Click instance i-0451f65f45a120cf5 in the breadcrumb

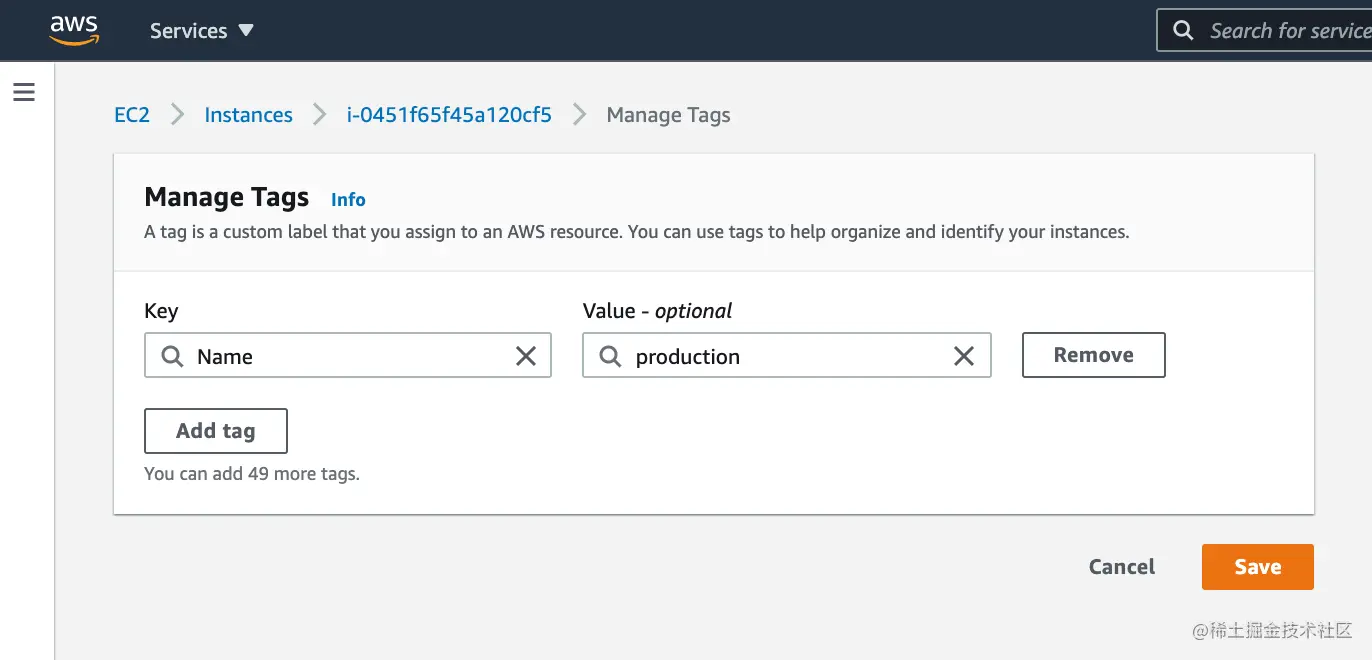(x=448, y=114)
